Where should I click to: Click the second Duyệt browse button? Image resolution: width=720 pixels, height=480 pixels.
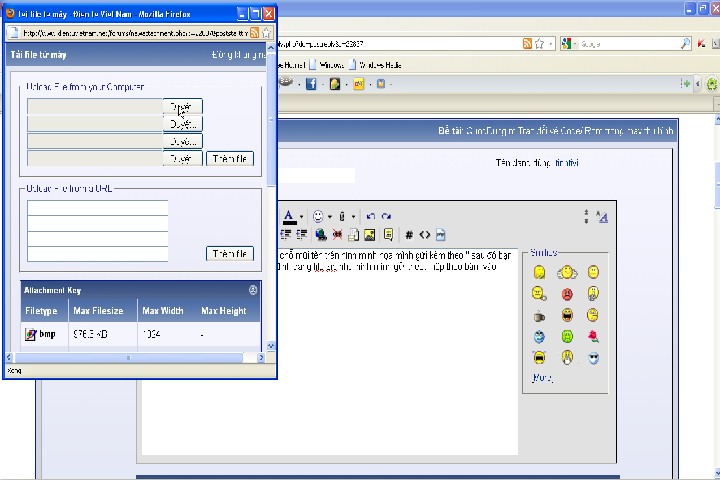(183, 124)
